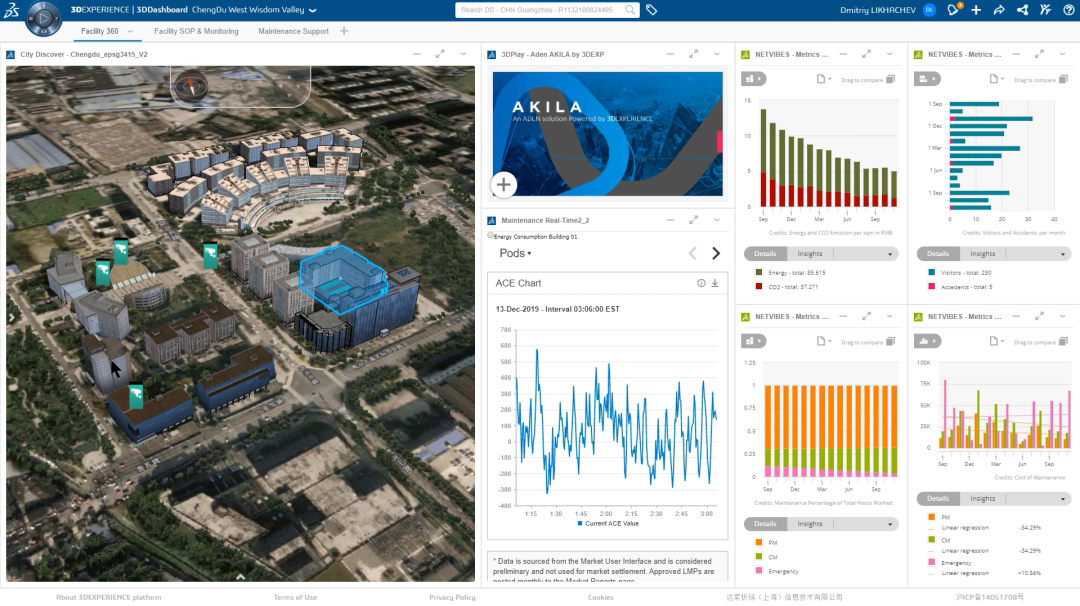Go to next pod with right arrow

716,253
